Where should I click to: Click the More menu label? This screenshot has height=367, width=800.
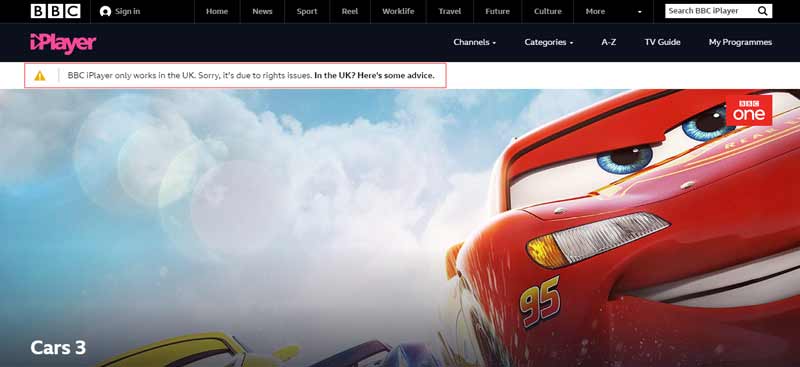(x=595, y=11)
